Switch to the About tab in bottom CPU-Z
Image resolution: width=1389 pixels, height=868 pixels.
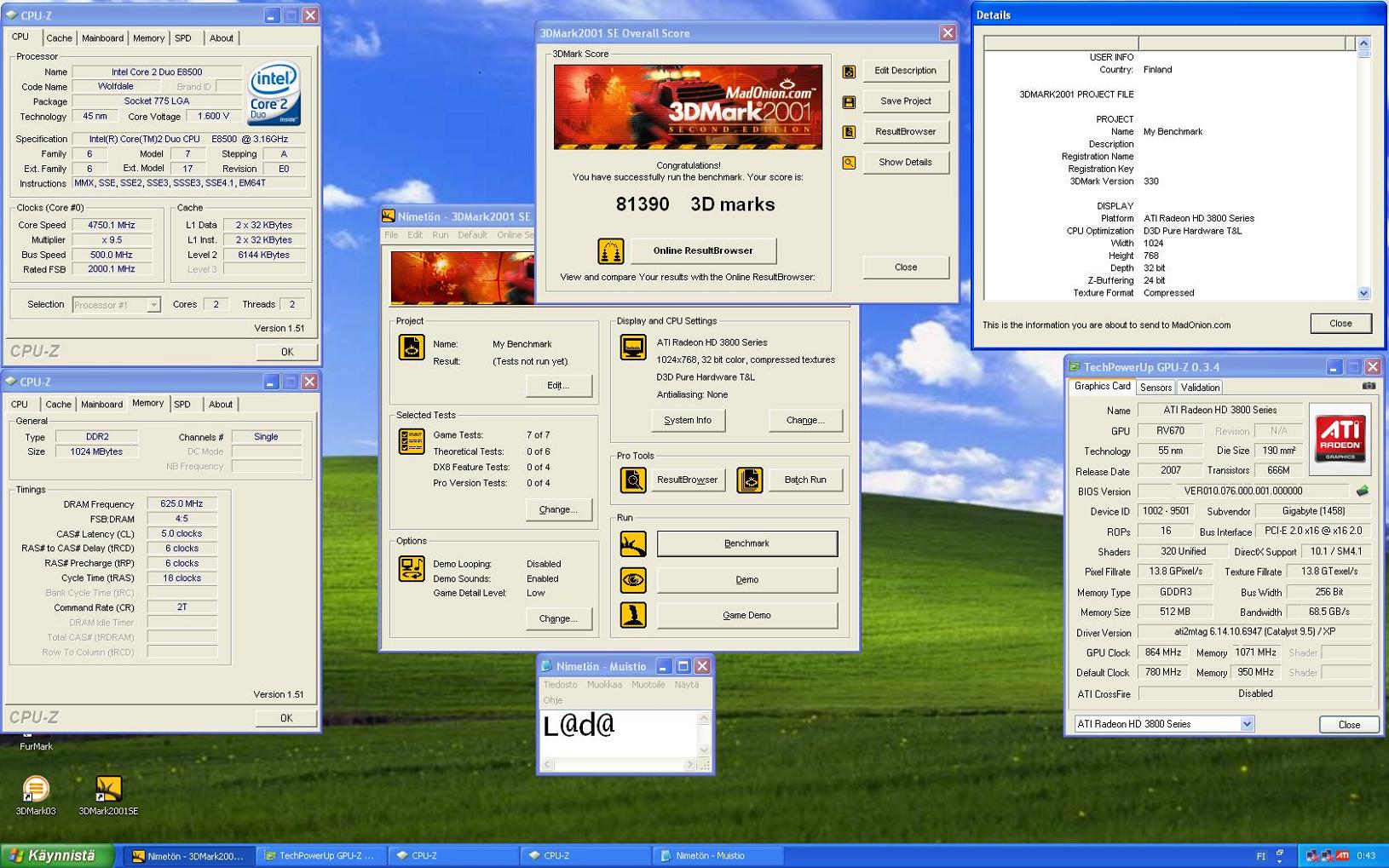tap(221, 405)
